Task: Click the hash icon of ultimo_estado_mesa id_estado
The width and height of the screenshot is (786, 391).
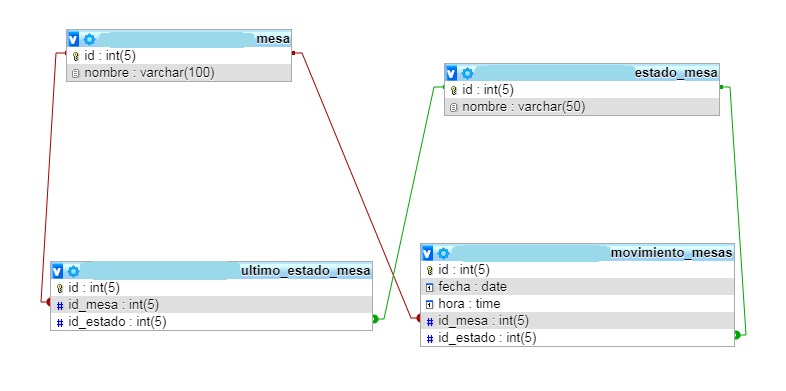Action: 60,322
